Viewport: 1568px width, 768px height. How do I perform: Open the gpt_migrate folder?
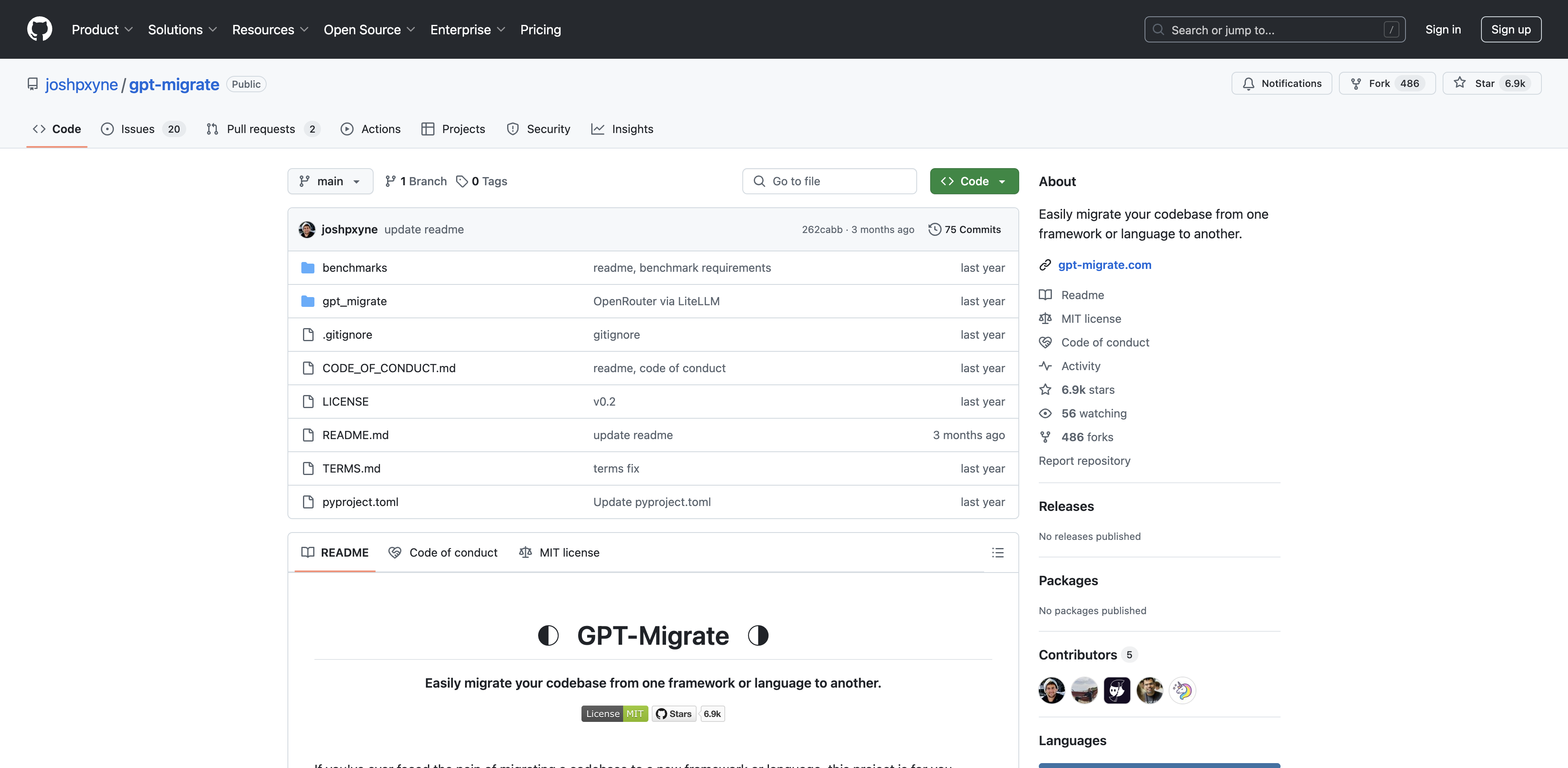click(354, 301)
